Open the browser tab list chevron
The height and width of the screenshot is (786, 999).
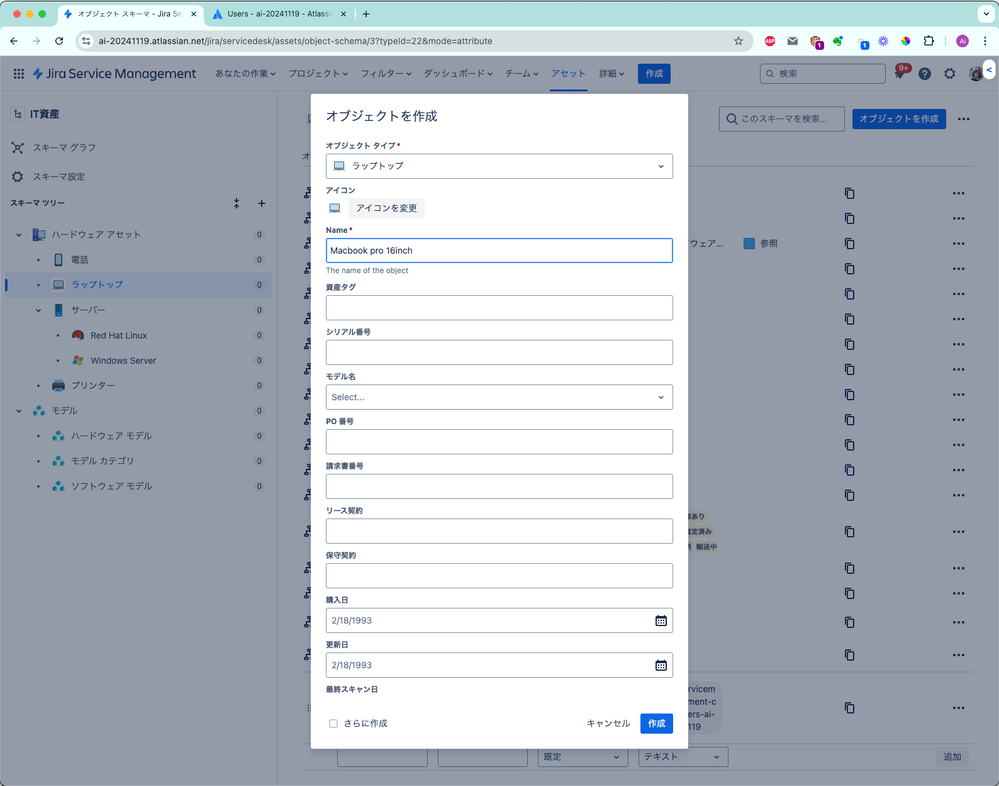(x=985, y=13)
